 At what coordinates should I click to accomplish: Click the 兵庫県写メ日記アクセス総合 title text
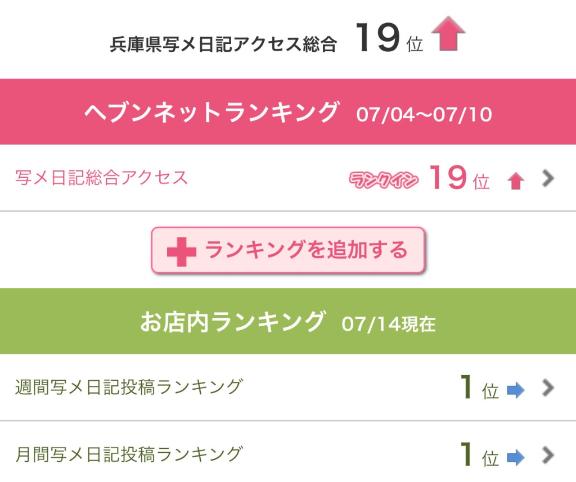click(x=223, y=44)
